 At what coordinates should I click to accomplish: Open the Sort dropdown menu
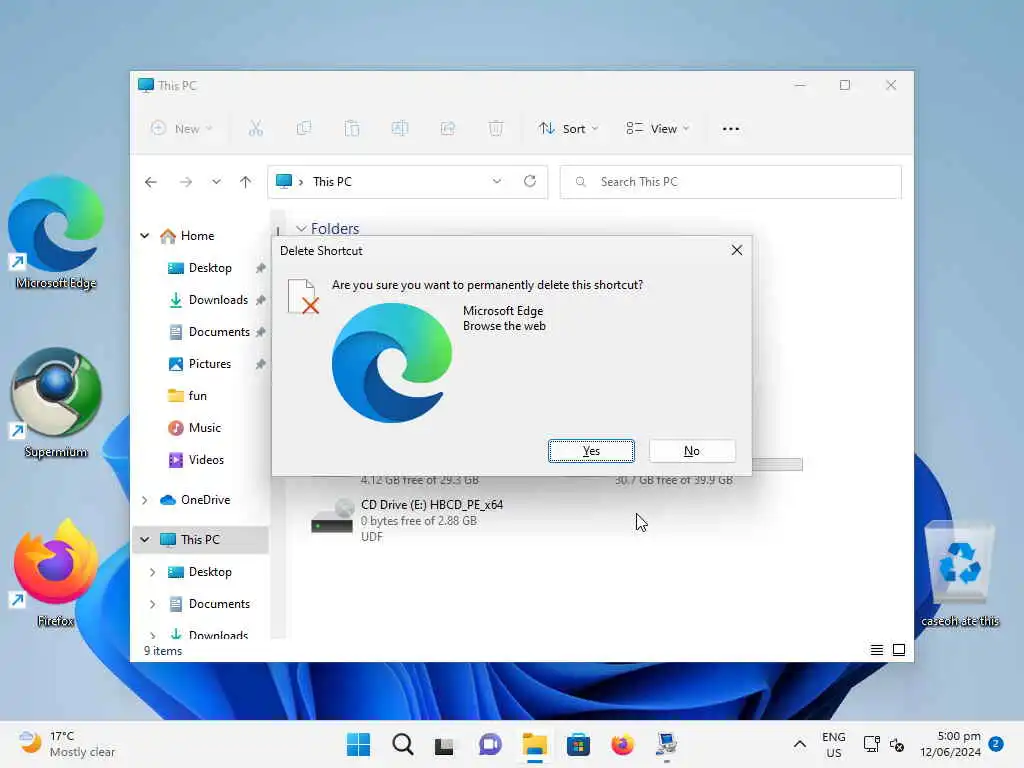(x=568, y=129)
